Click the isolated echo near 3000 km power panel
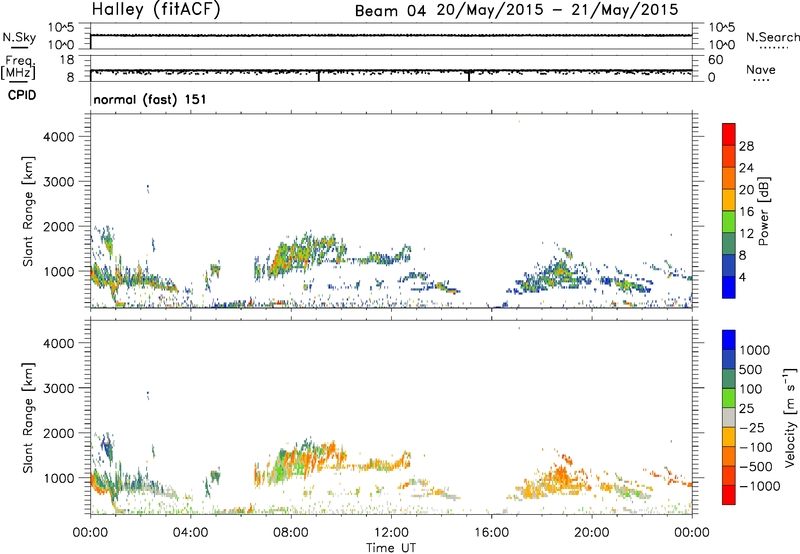The image size is (800, 554). (x=148, y=189)
